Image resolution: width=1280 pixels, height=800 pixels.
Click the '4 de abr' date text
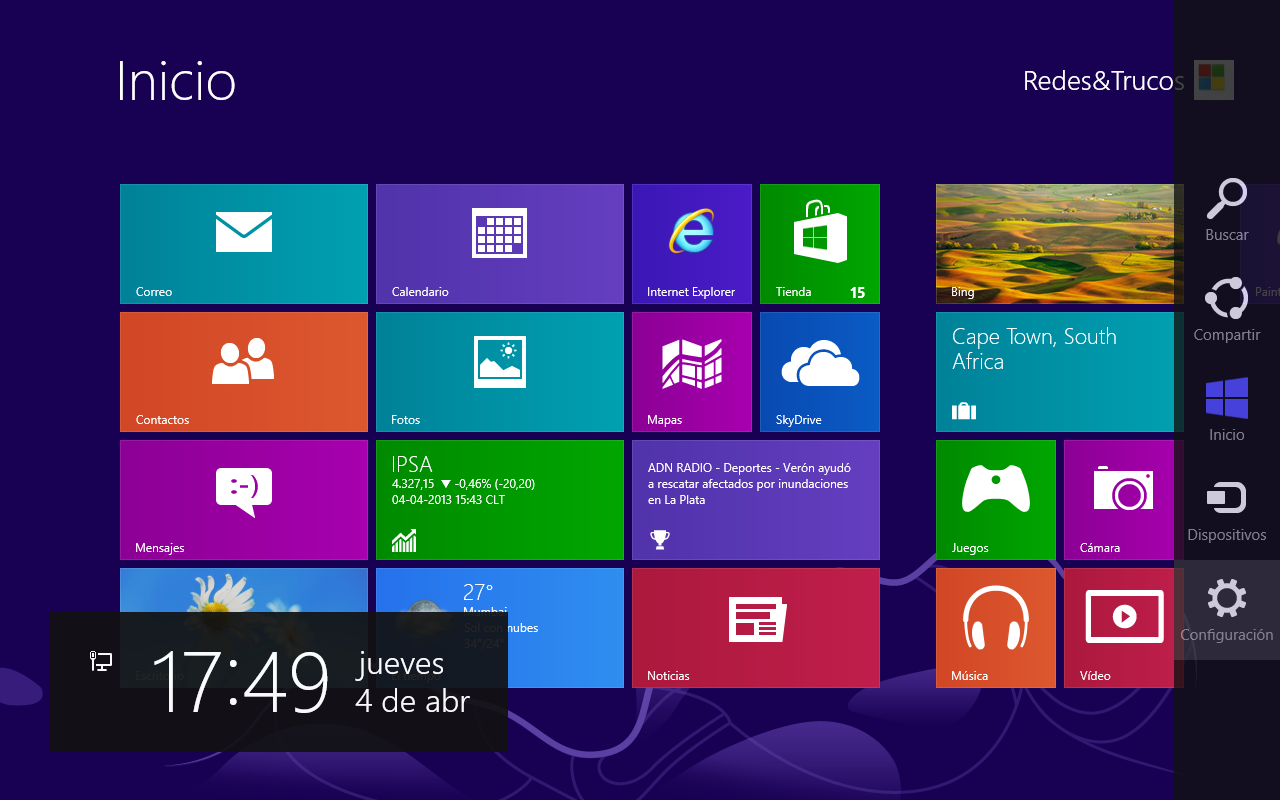click(x=412, y=701)
